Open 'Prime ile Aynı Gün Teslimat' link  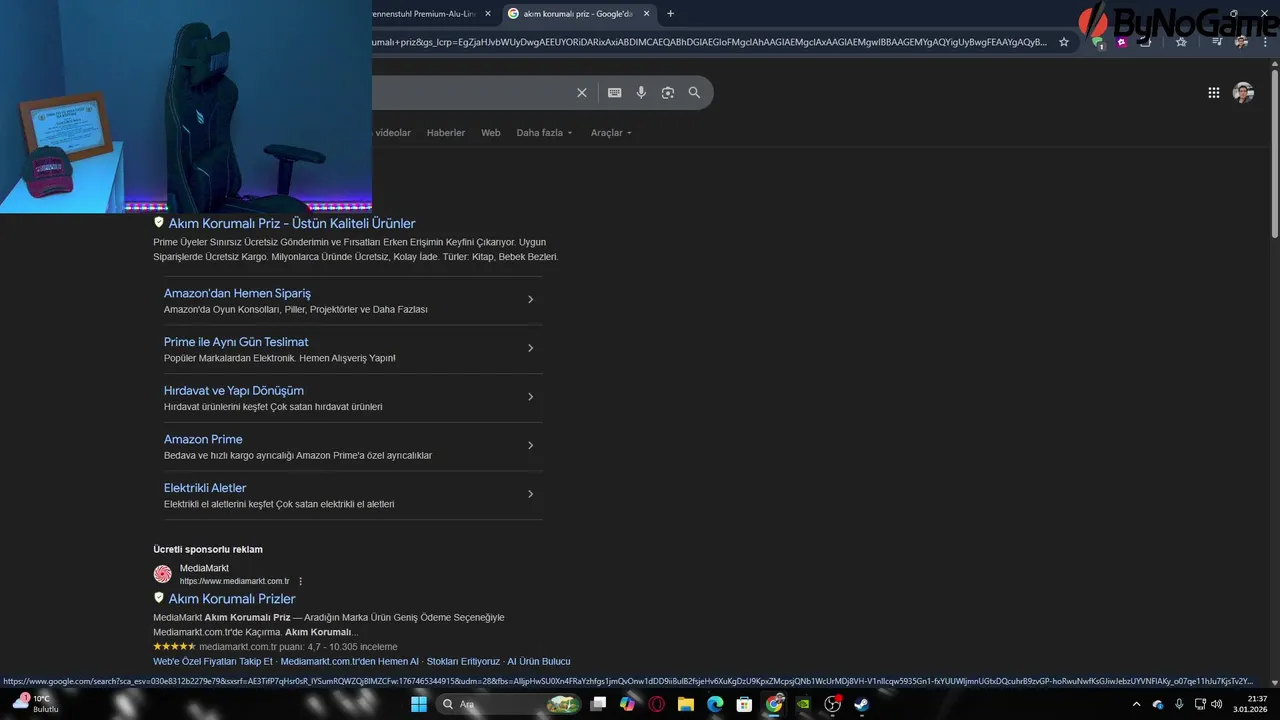click(x=236, y=342)
